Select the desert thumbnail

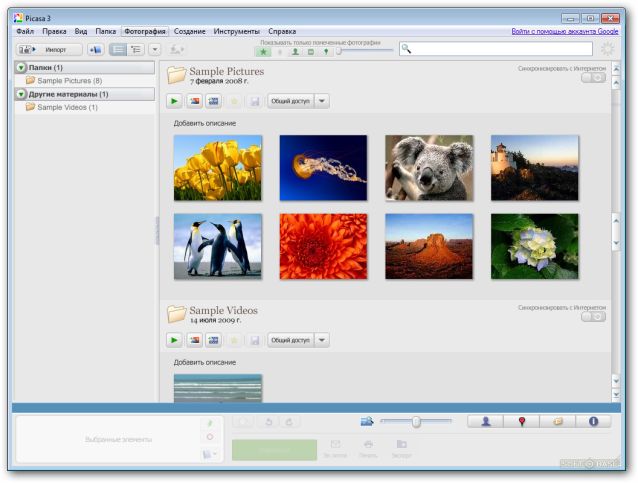point(429,247)
